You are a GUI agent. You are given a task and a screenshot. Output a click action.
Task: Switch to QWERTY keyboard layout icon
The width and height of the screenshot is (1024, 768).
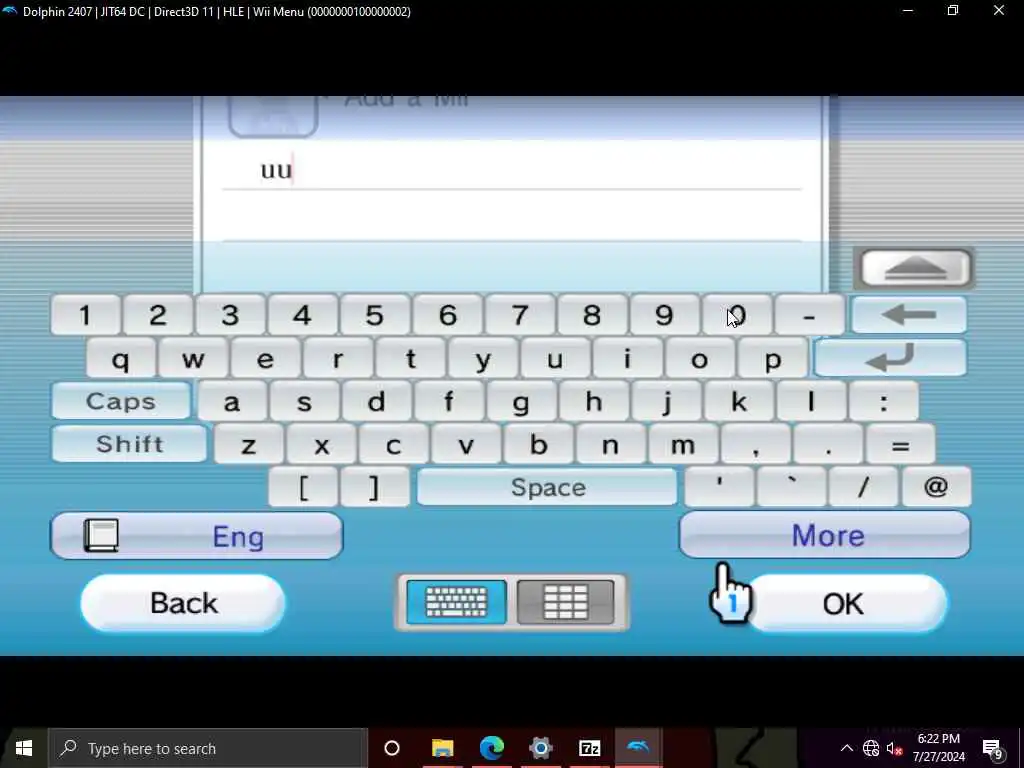(x=456, y=601)
